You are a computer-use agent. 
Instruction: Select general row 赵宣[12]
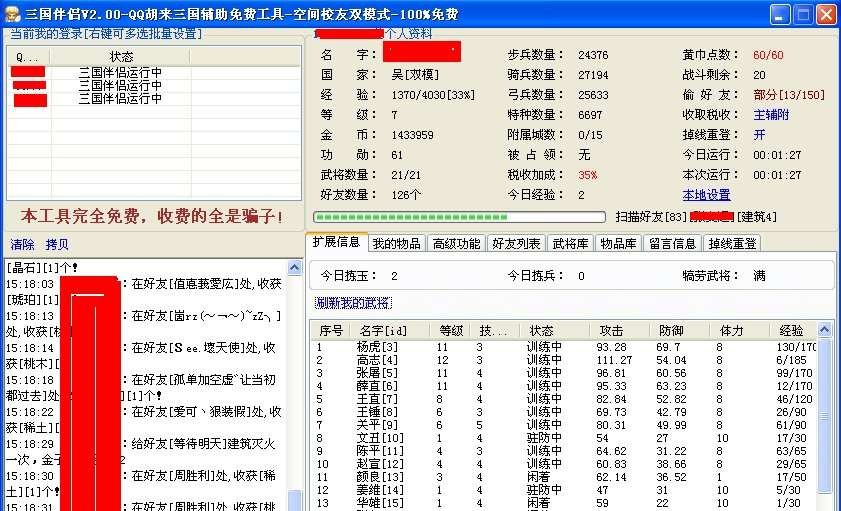point(563,464)
